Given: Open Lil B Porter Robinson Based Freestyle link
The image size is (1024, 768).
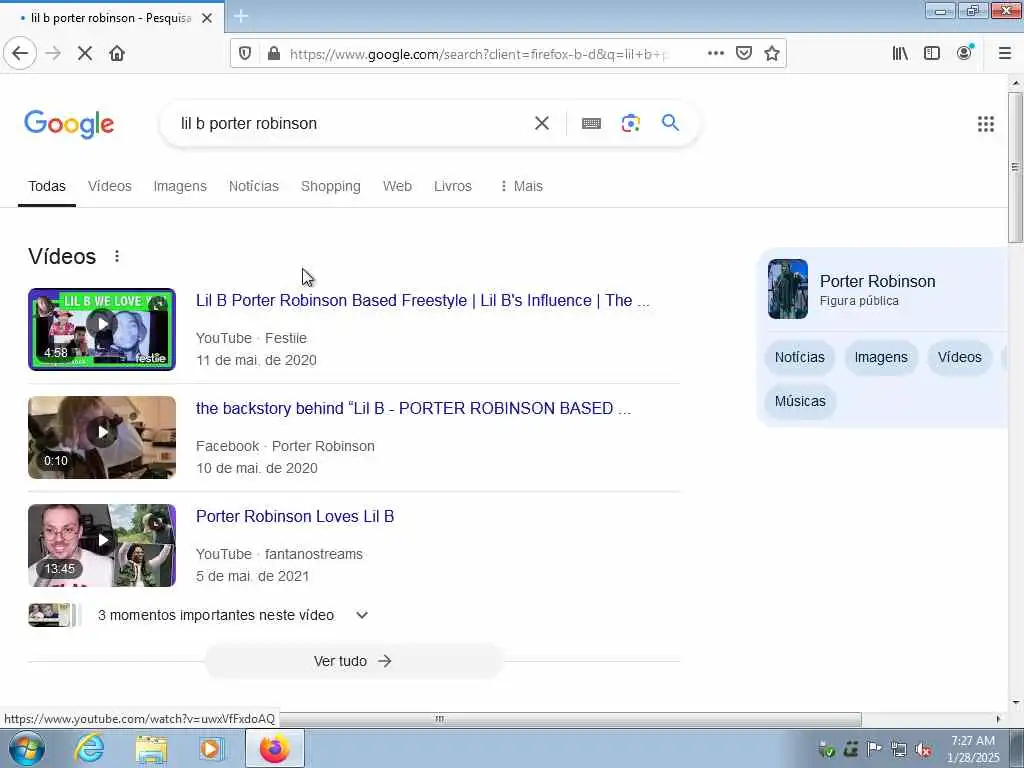Looking at the screenshot, I should pyautogui.click(x=423, y=300).
